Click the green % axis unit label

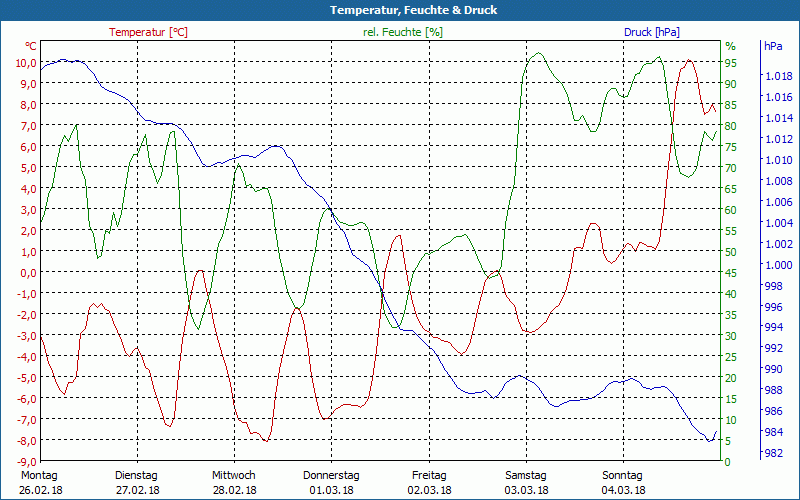tap(730, 46)
